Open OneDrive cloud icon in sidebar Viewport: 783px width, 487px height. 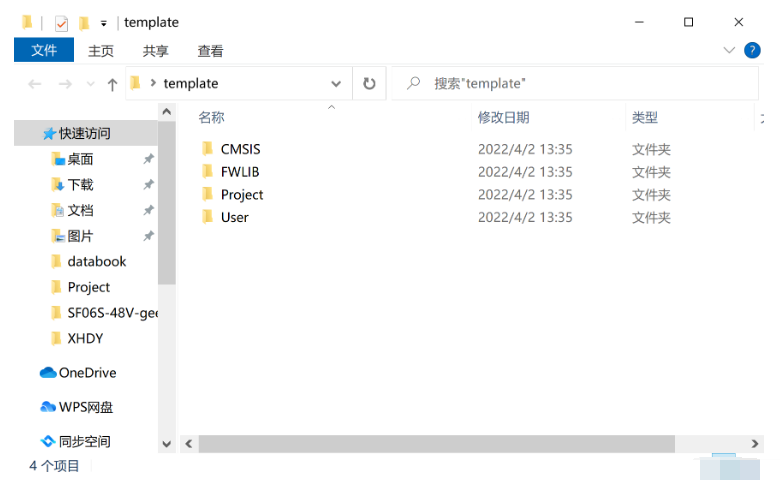[x=48, y=373]
